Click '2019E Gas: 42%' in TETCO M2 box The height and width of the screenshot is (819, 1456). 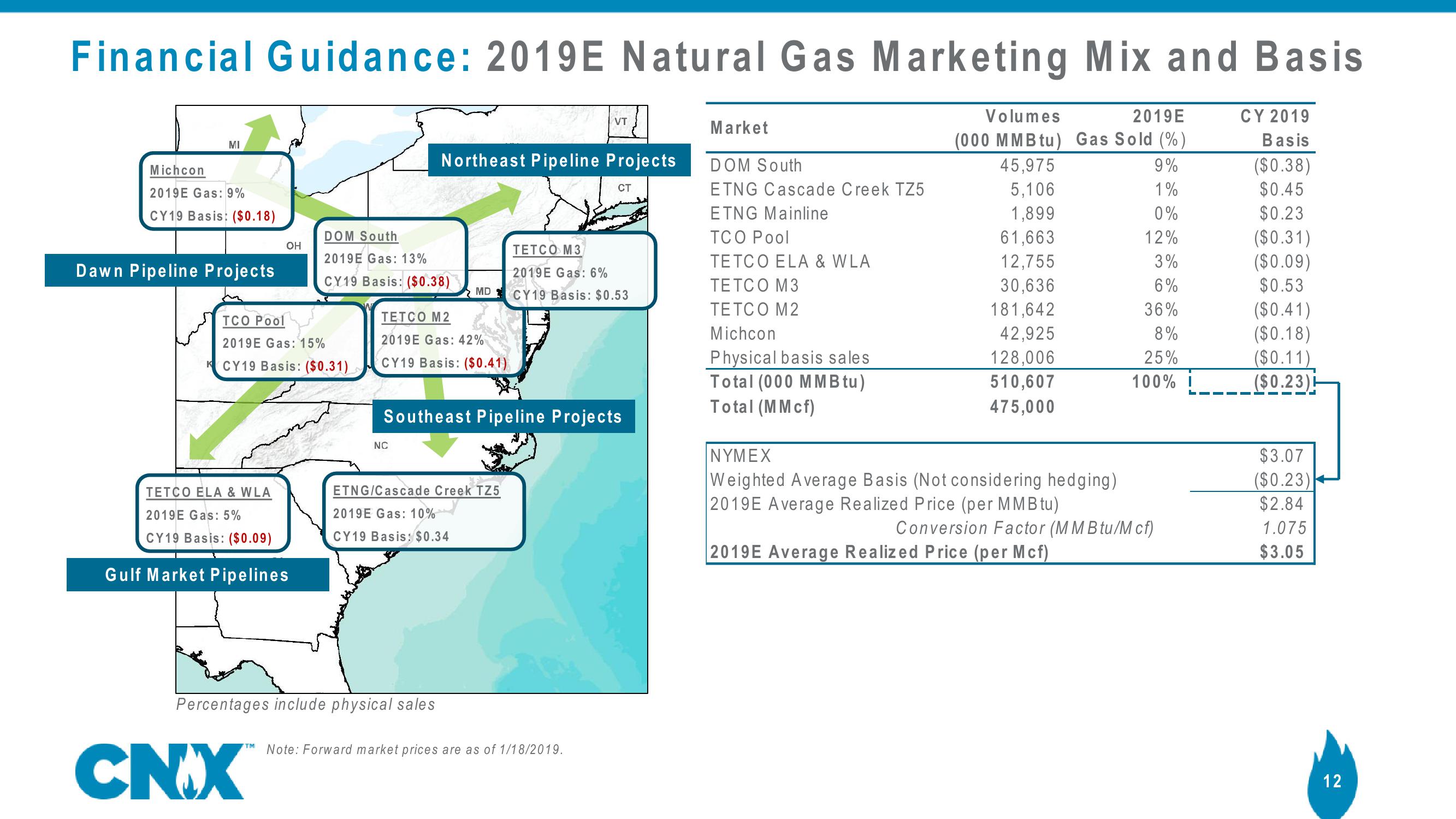pyautogui.click(x=433, y=340)
